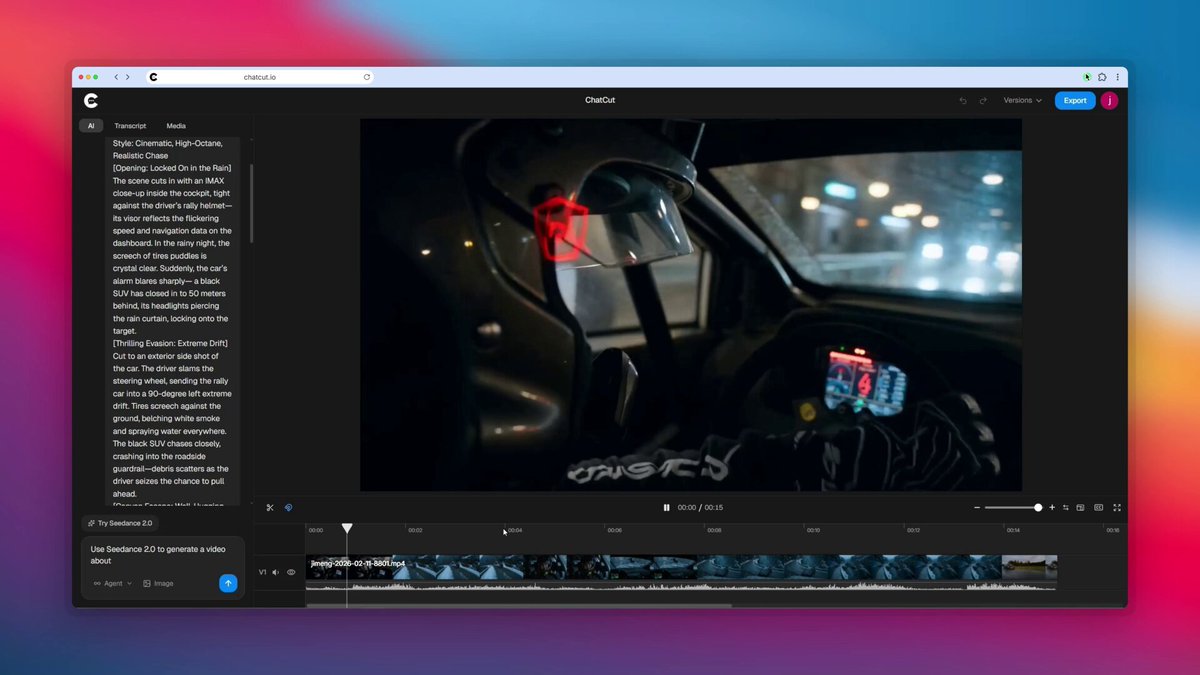Click the blue snapping icon beside scissors
Image resolution: width=1200 pixels, height=675 pixels.
tap(289, 508)
